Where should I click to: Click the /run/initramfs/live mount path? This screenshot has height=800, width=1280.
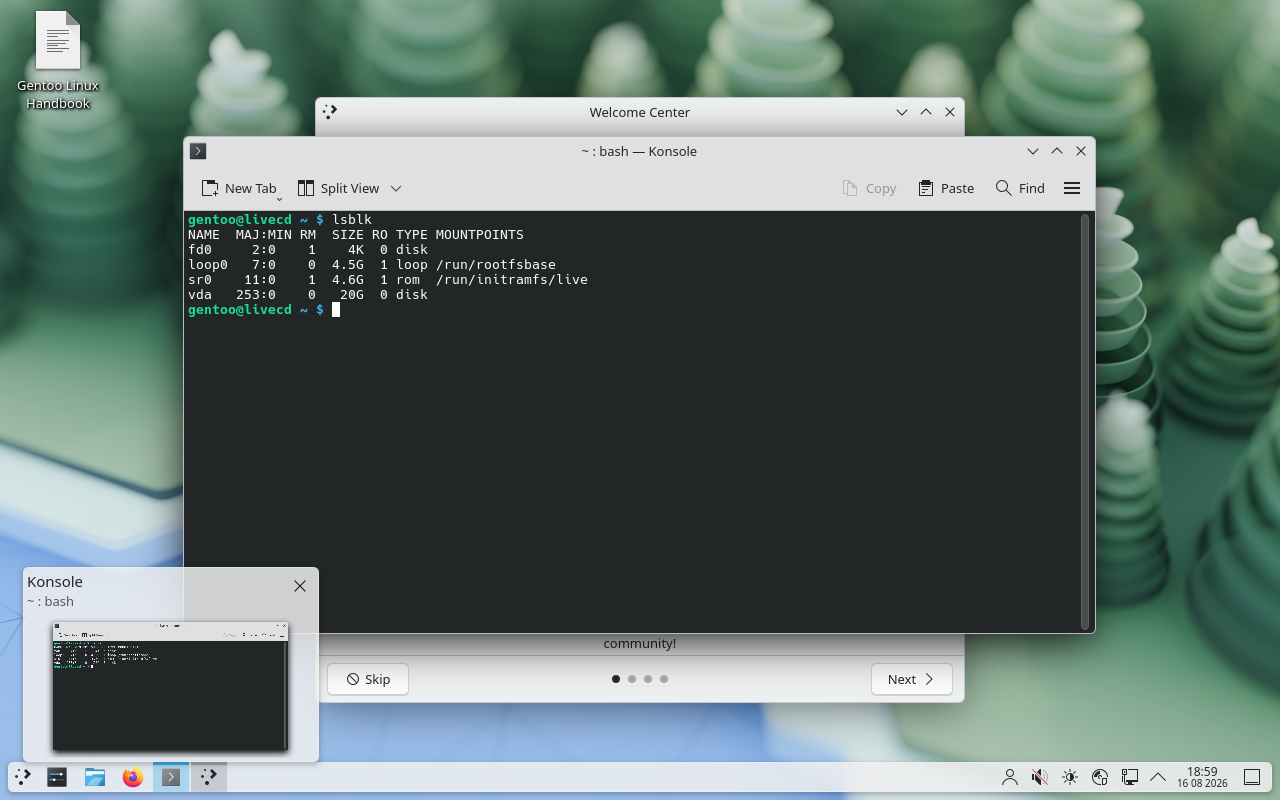click(512, 279)
